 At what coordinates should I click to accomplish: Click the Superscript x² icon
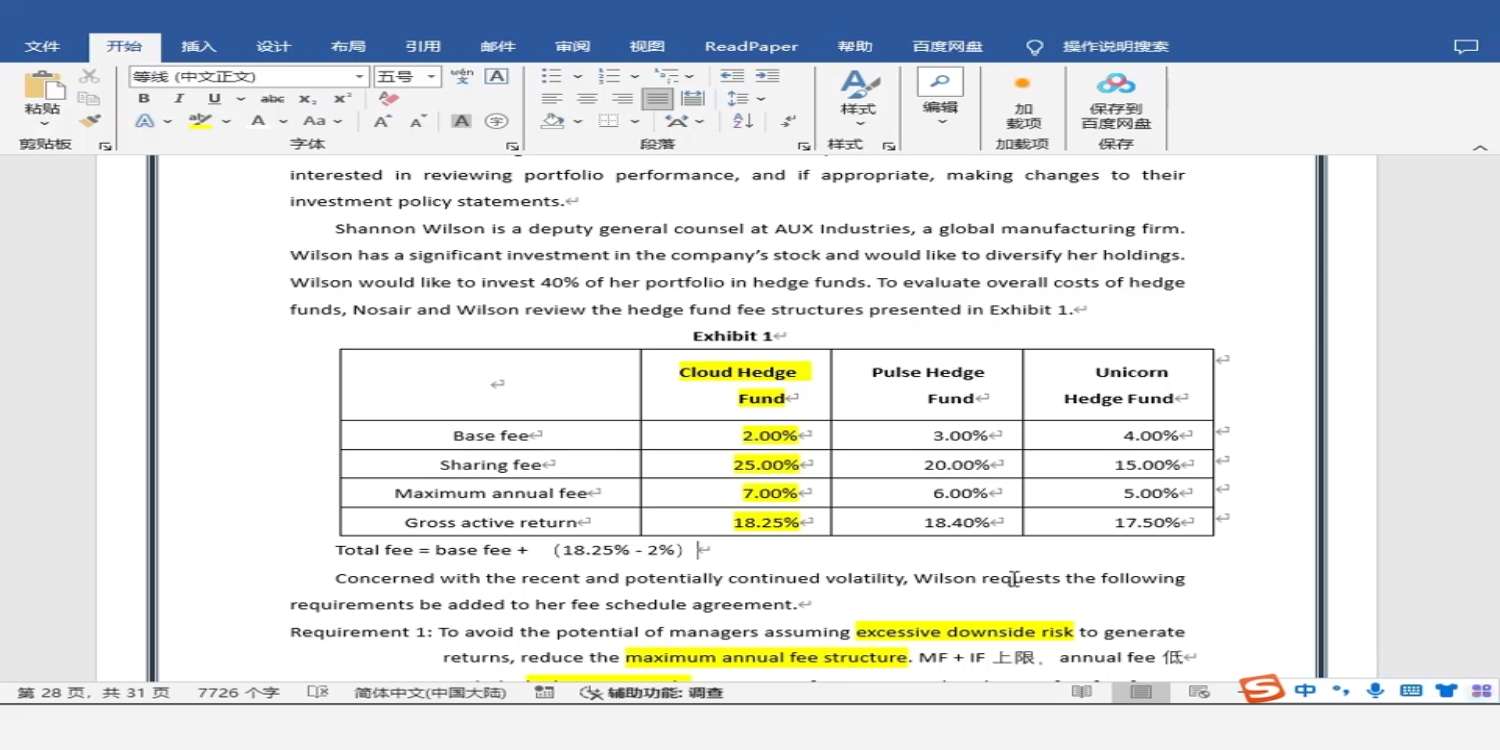coord(342,98)
